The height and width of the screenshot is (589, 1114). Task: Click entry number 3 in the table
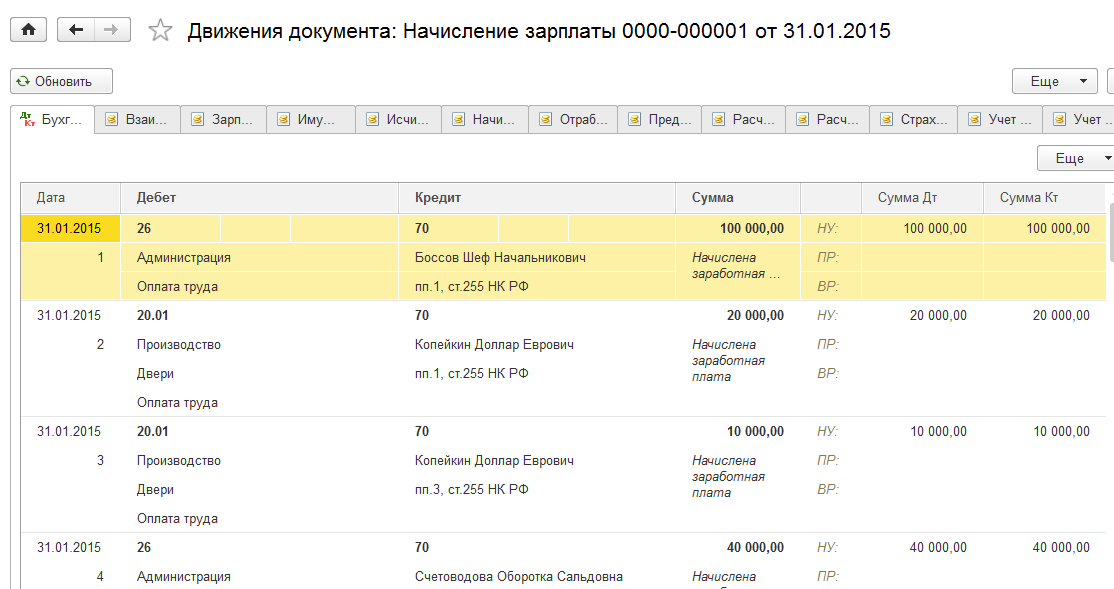[100, 460]
